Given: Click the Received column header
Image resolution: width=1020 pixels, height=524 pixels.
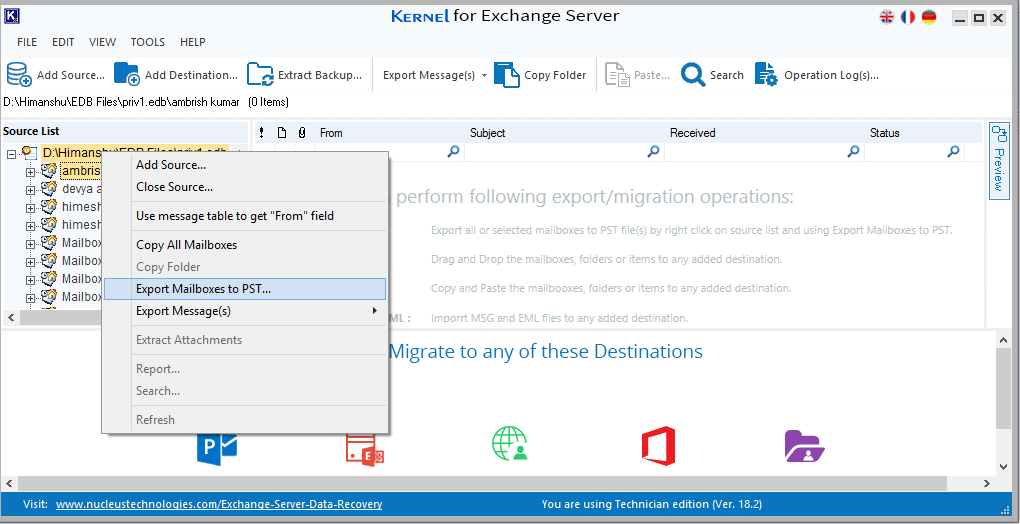Looking at the screenshot, I should [692, 133].
